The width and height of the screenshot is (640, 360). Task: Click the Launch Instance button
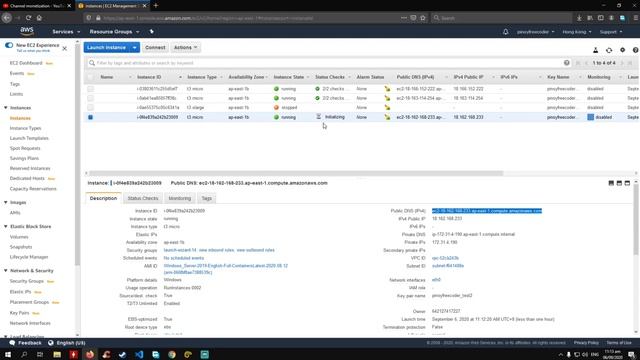[107, 47]
